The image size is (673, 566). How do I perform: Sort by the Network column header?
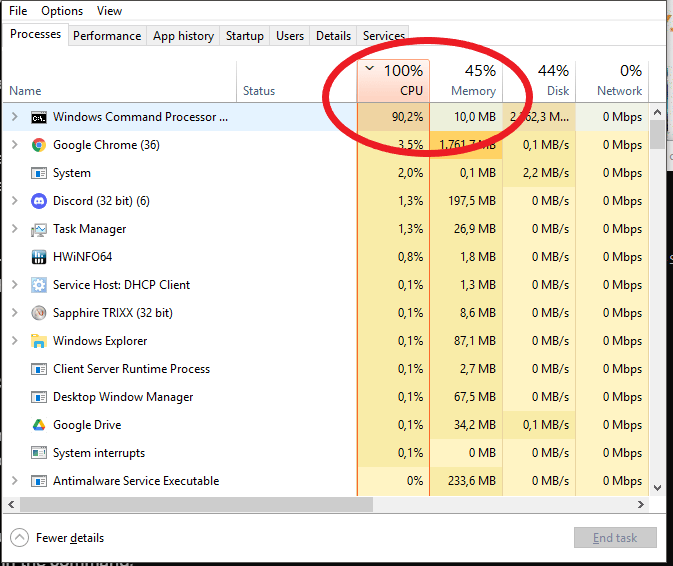(x=612, y=82)
